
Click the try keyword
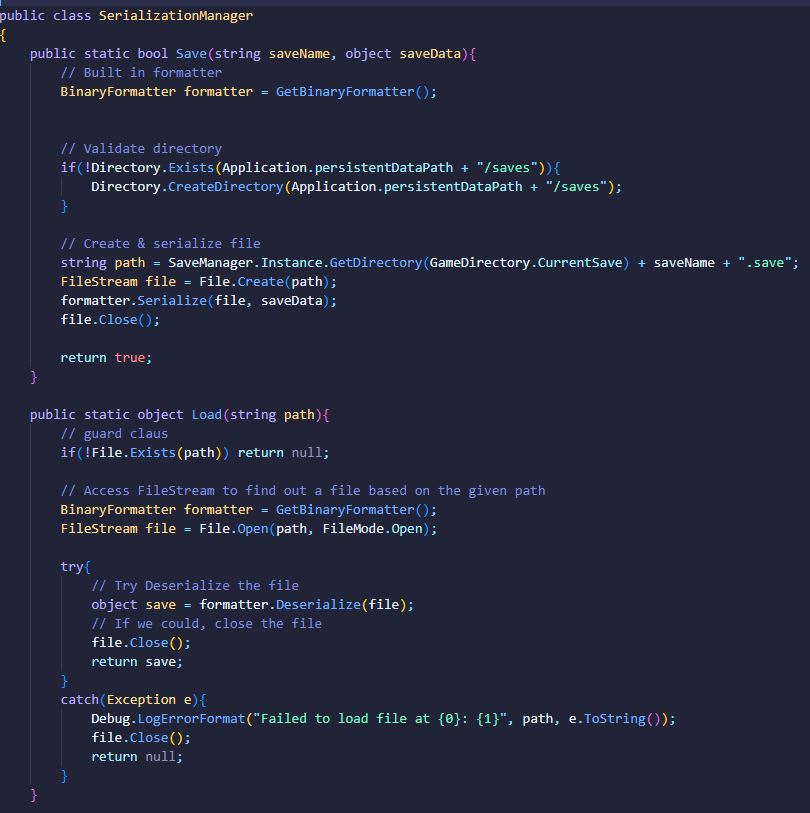(x=72, y=566)
